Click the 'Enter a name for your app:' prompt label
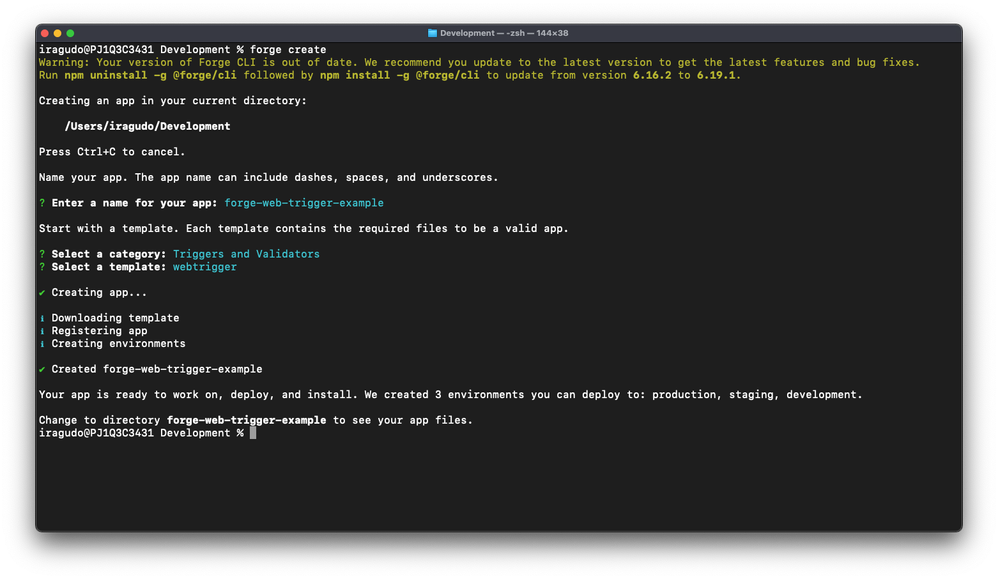Image resolution: width=998 pixels, height=579 pixels. click(134, 203)
